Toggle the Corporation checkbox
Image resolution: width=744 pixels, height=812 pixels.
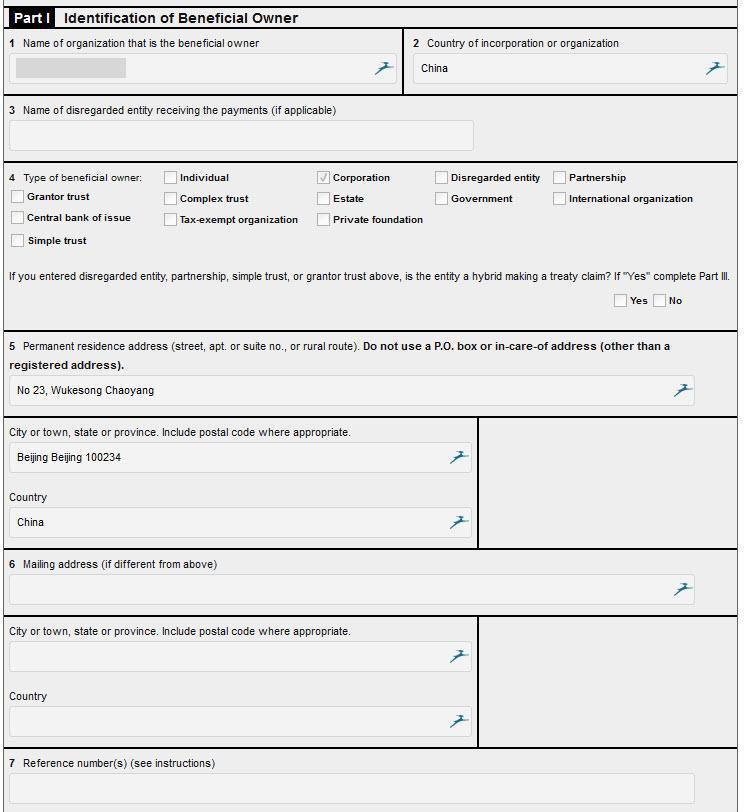pos(324,177)
